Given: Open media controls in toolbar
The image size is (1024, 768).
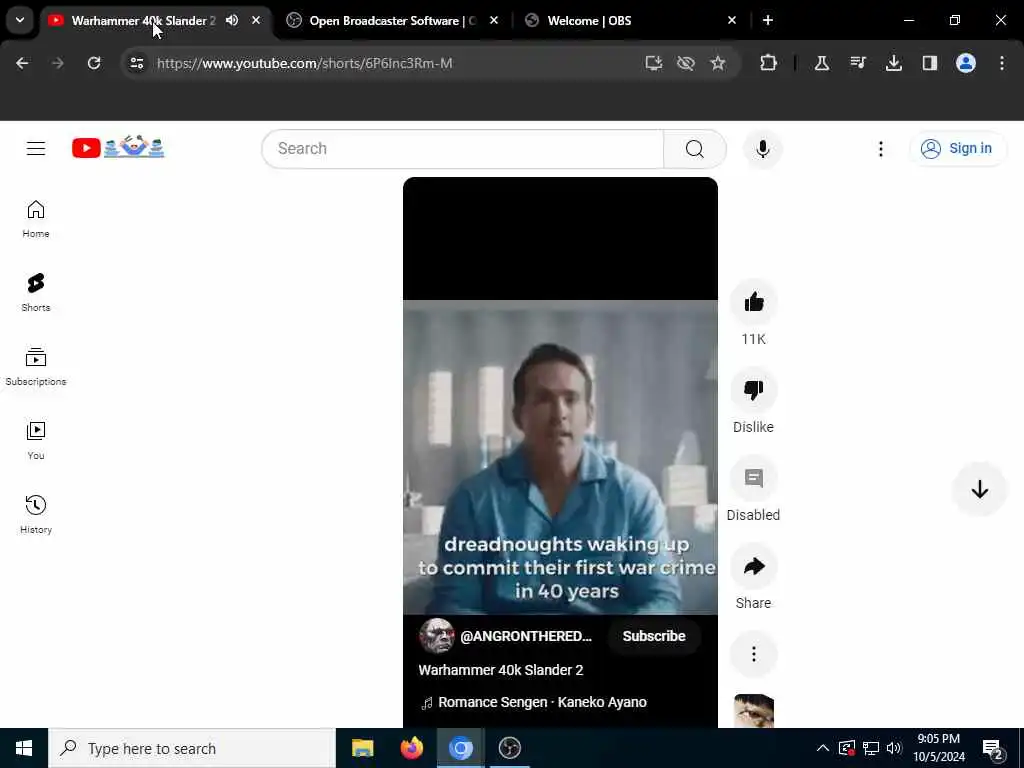Looking at the screenshot, I should 858,63.
